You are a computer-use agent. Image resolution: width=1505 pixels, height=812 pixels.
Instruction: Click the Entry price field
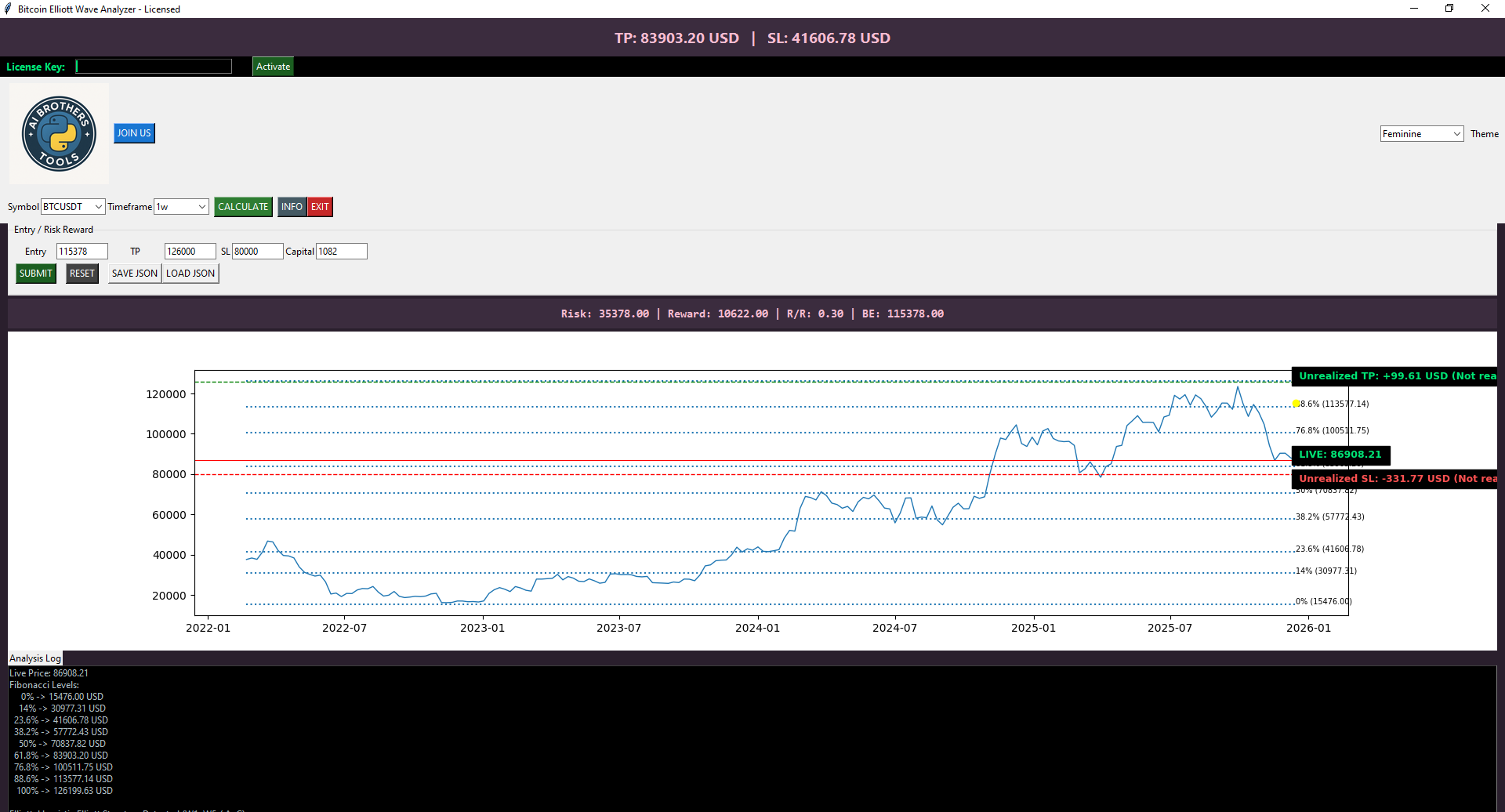tap(82, 251)
